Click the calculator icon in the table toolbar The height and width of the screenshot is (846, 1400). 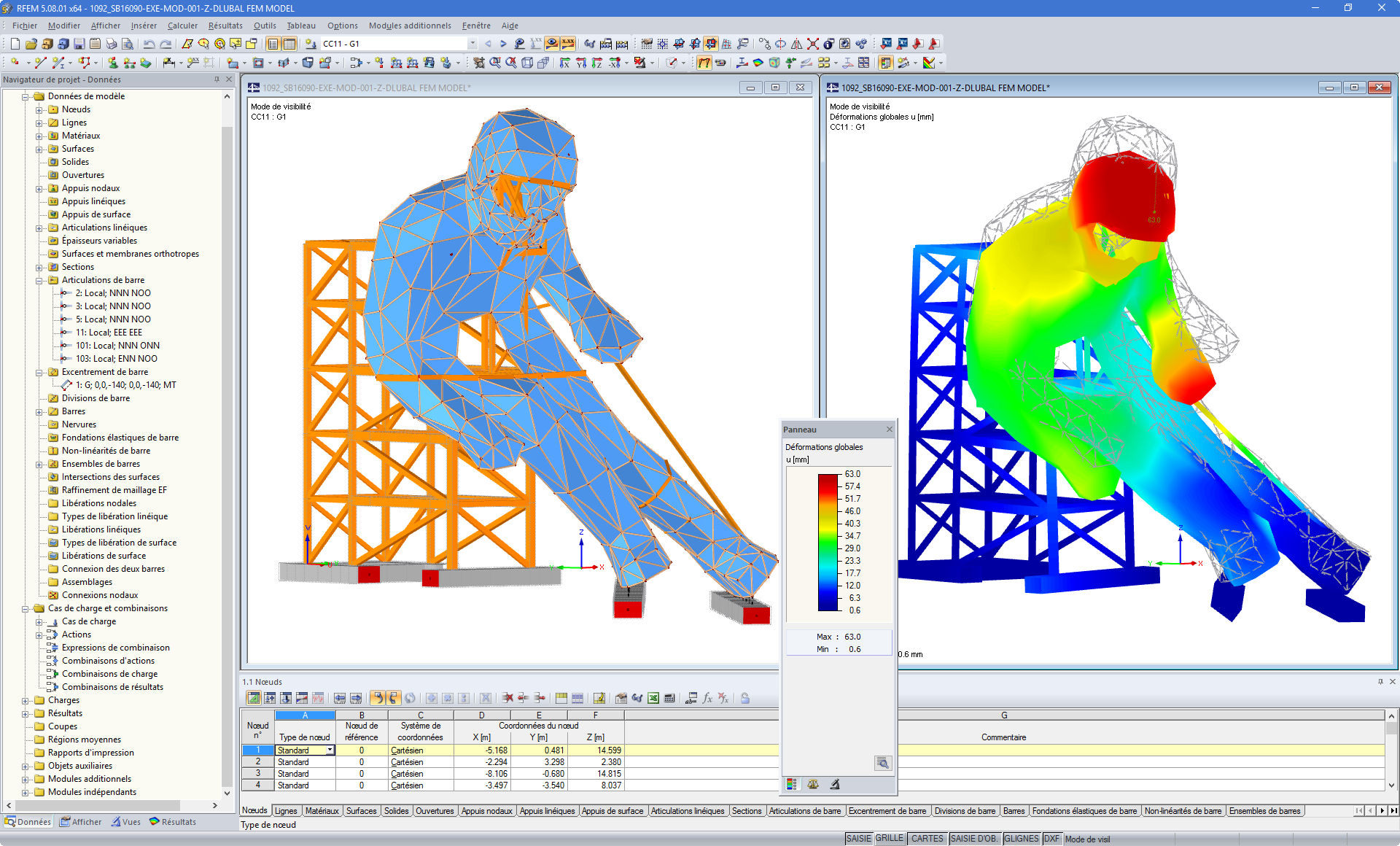pyautogui.click(x=669, y=699)
